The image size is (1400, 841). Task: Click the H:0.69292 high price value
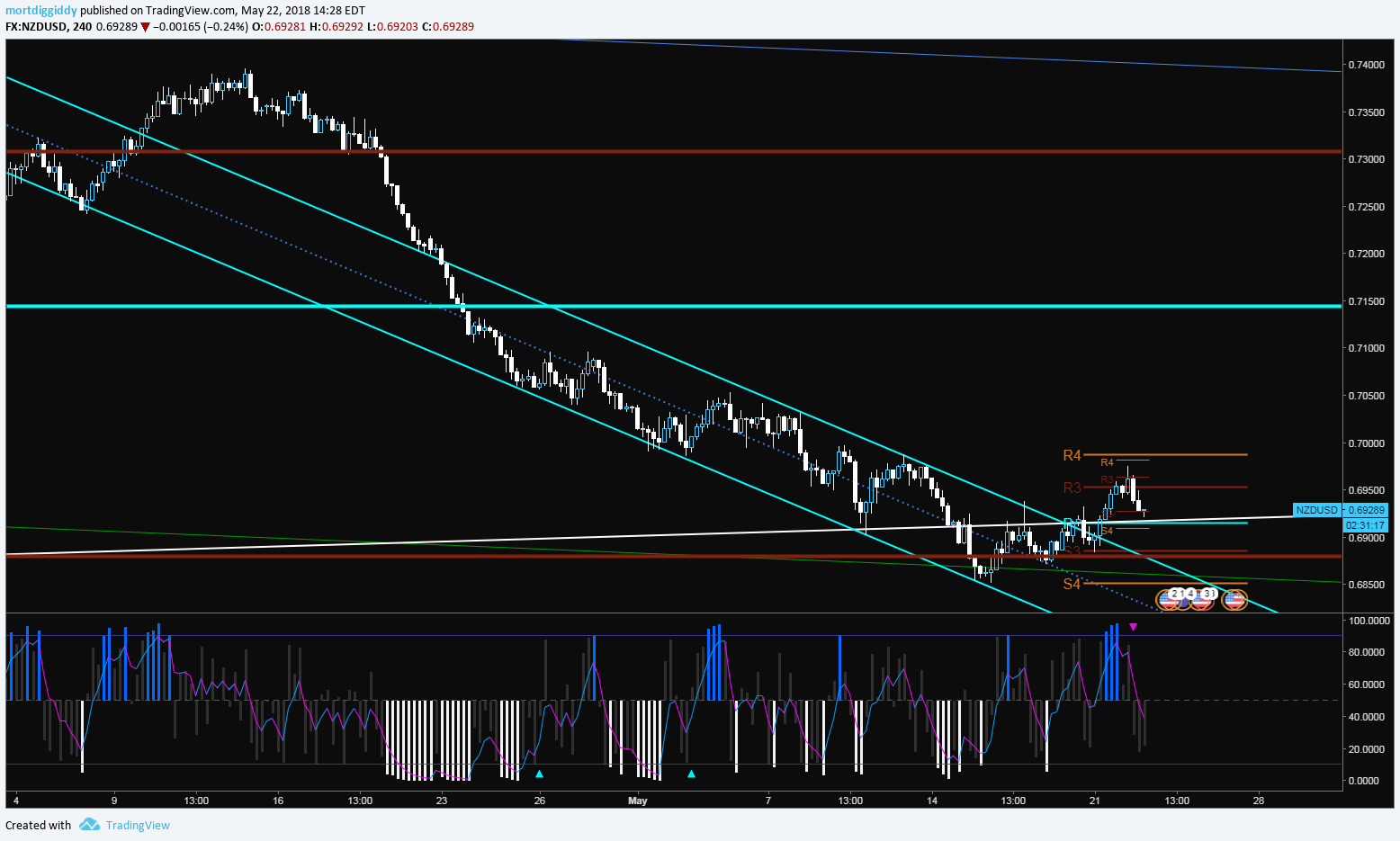click(337, 27)
